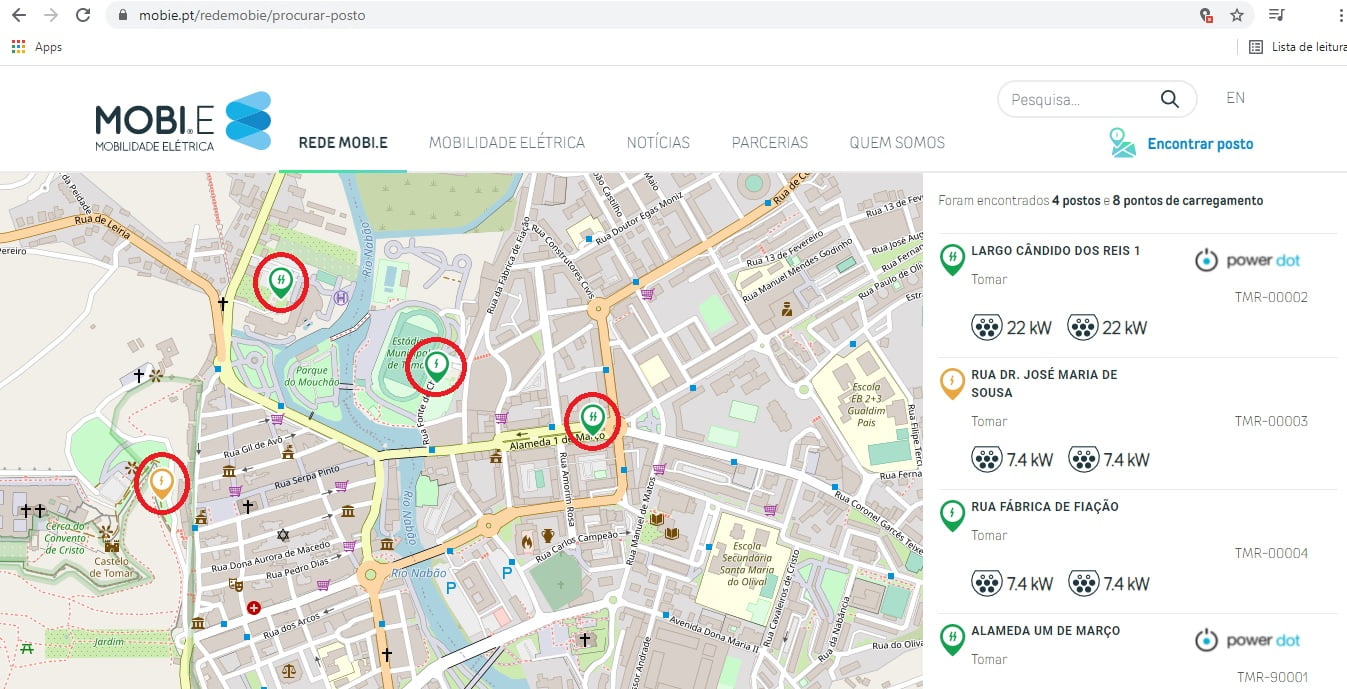Open ALAMEDA UM DE MARÇO station

point(1046,631)
